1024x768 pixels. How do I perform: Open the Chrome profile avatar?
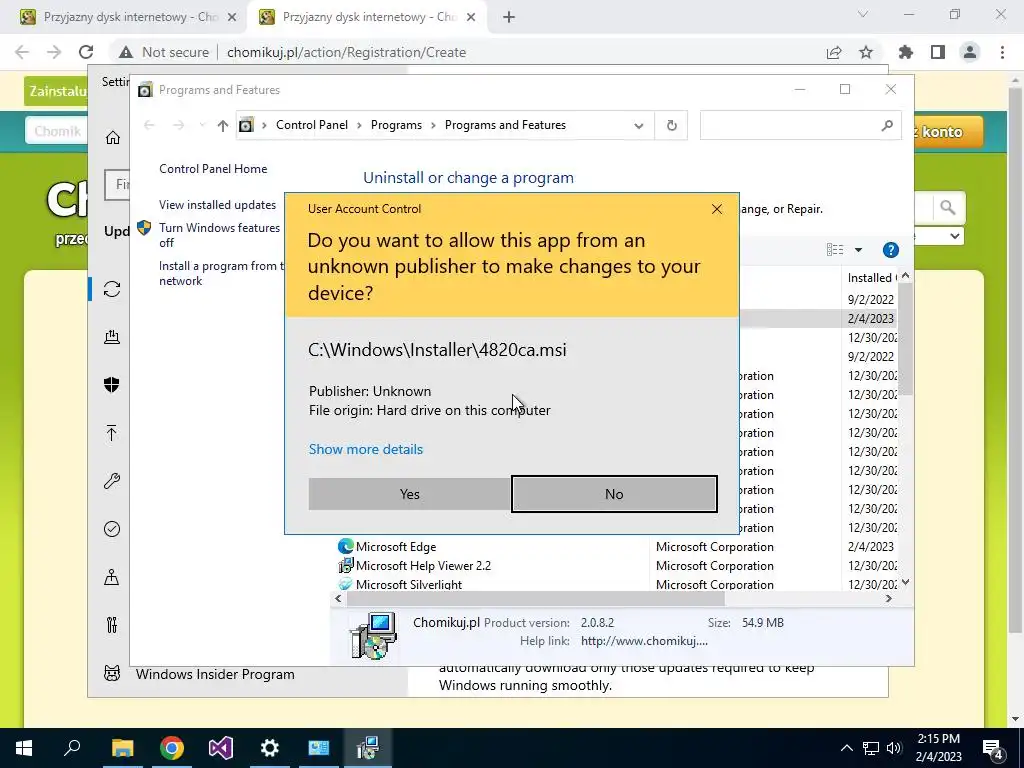coord(970,52)
